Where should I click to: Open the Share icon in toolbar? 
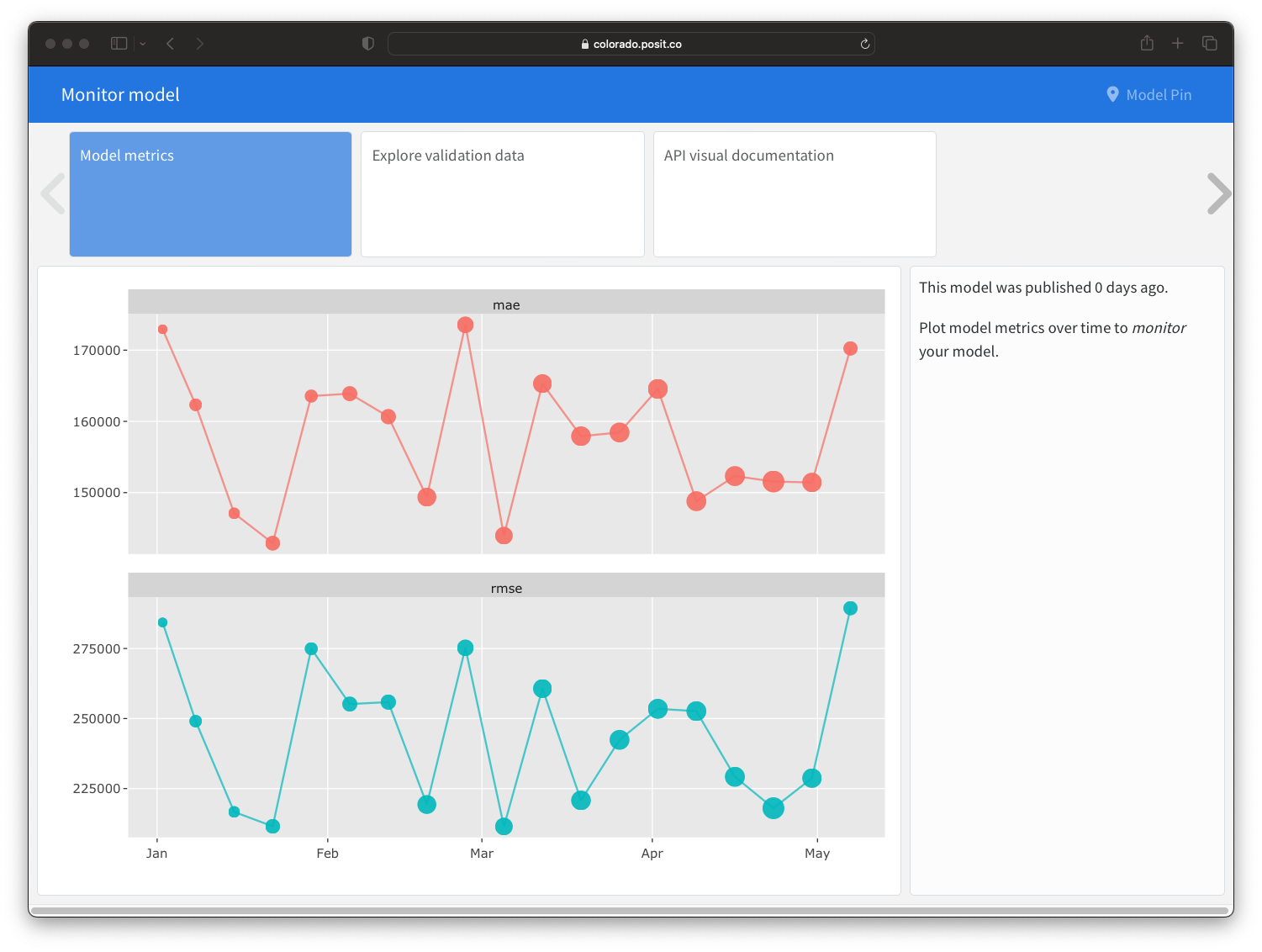pos(1147,44)
